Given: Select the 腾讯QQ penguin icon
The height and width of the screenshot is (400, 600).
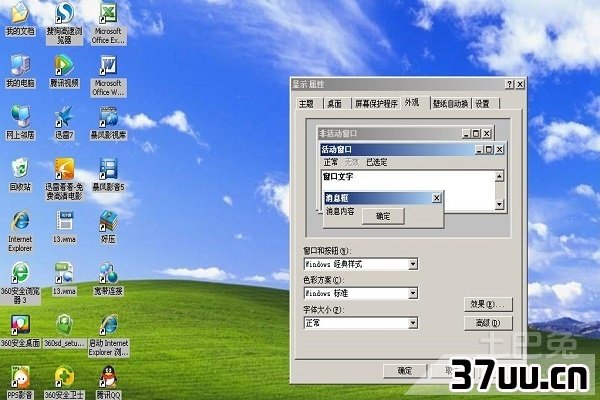Looking at the screenshot, I should point(109,383).
